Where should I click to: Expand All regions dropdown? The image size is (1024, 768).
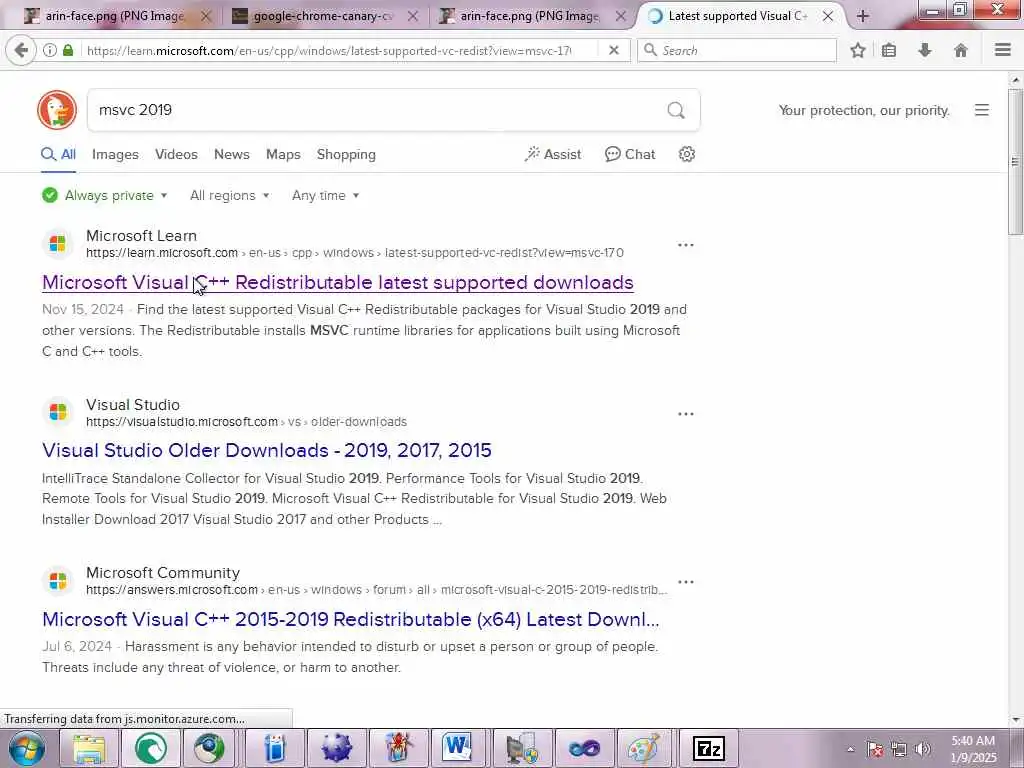pyautogui.click(x=229, y=195)
